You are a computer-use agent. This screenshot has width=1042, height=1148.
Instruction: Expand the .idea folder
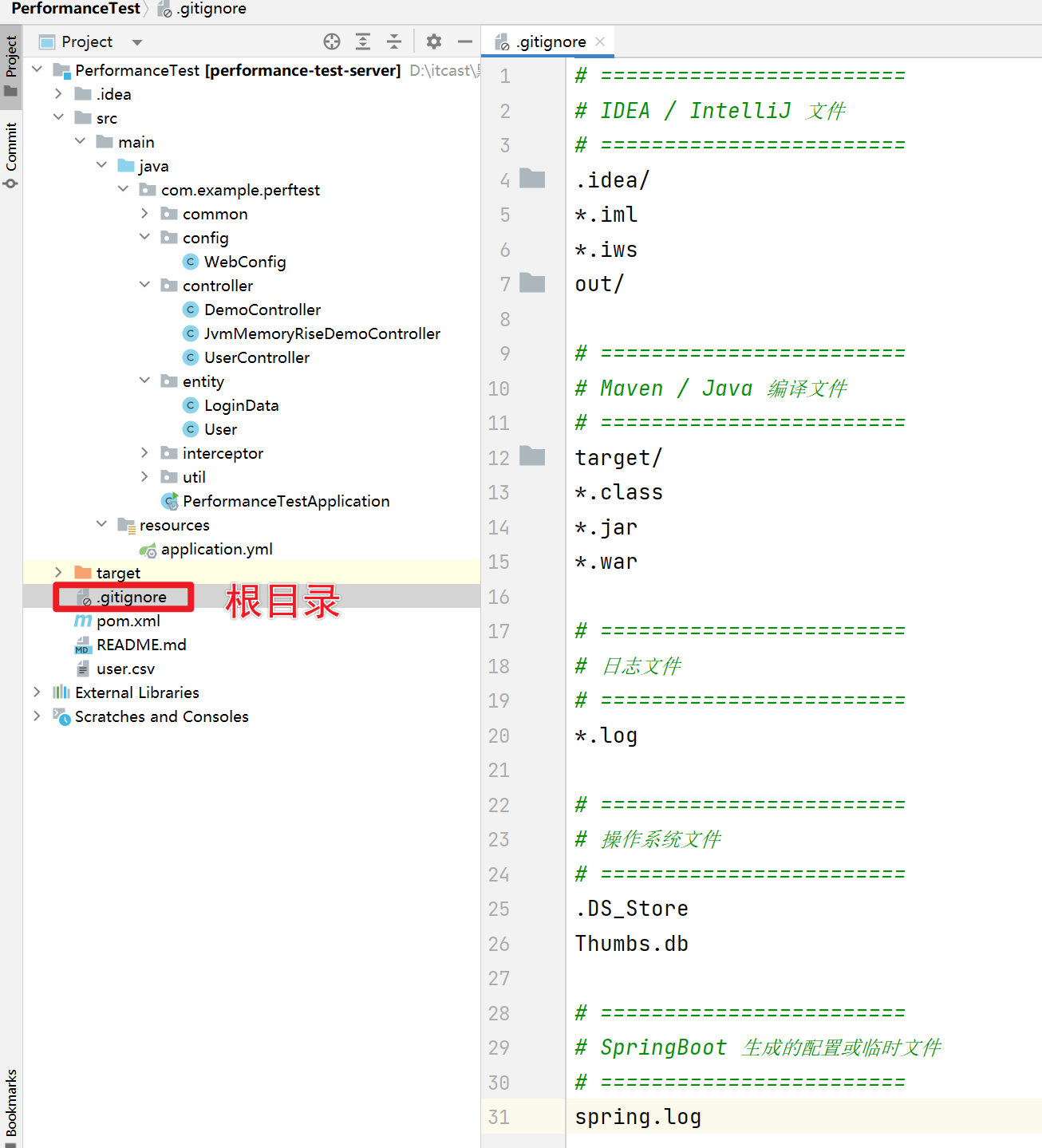(58, 93)
